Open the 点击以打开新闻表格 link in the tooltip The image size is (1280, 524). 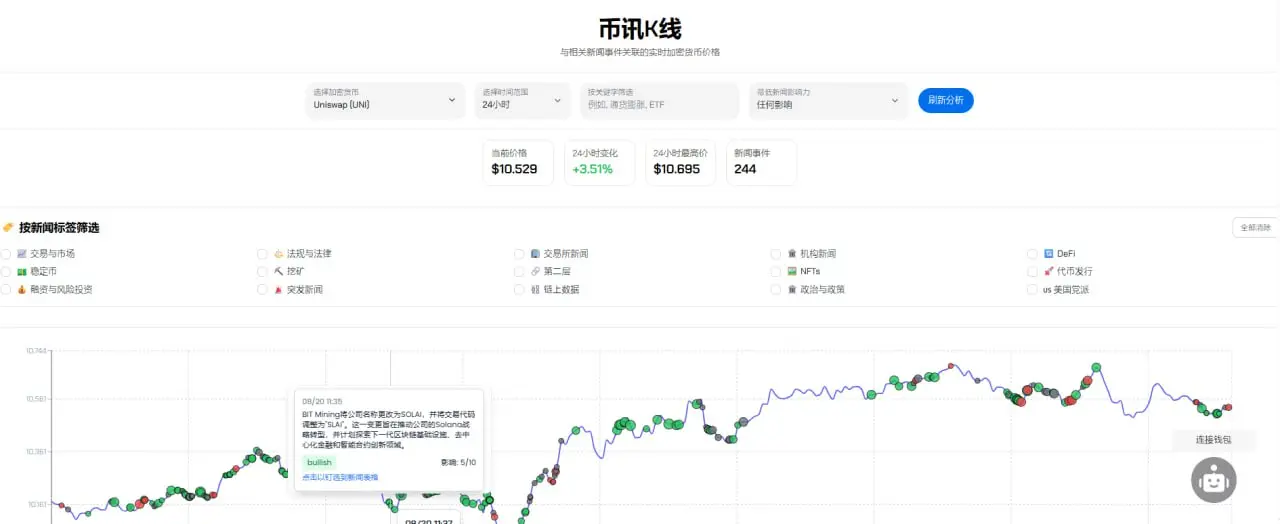(x=340, y=477)
